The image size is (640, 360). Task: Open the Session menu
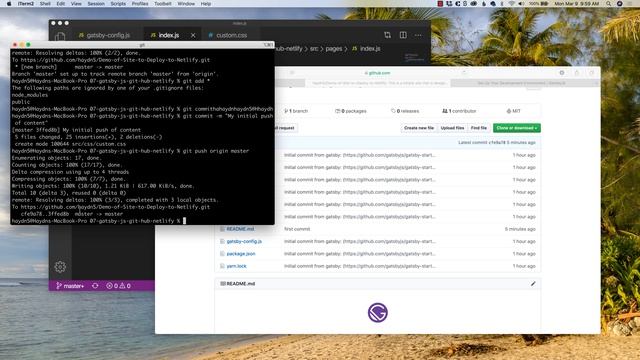coord(96,4)
